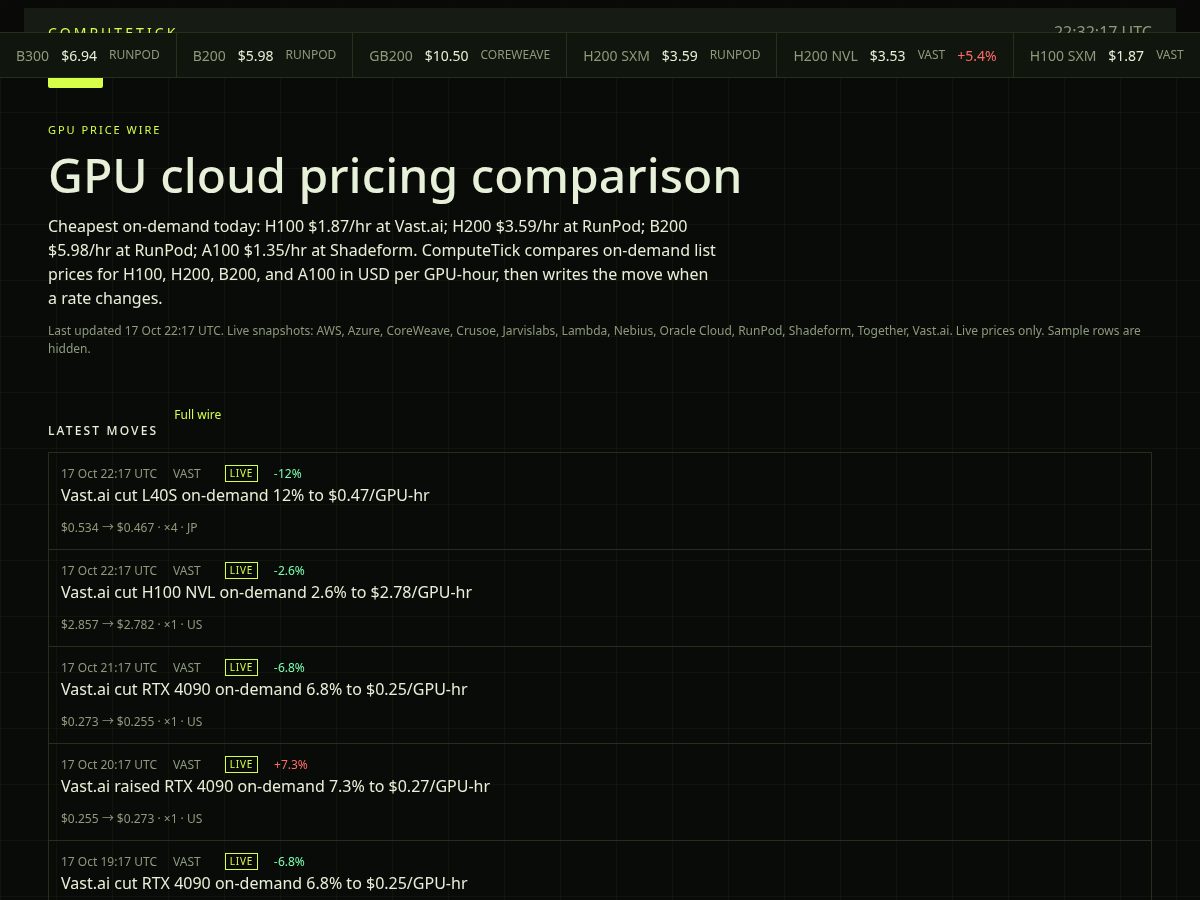Click price detail '$0.273 → $0.255 · ×1 · US'
The height and width of the screenshot is (900, 1200).
click(x=131, y=721)
